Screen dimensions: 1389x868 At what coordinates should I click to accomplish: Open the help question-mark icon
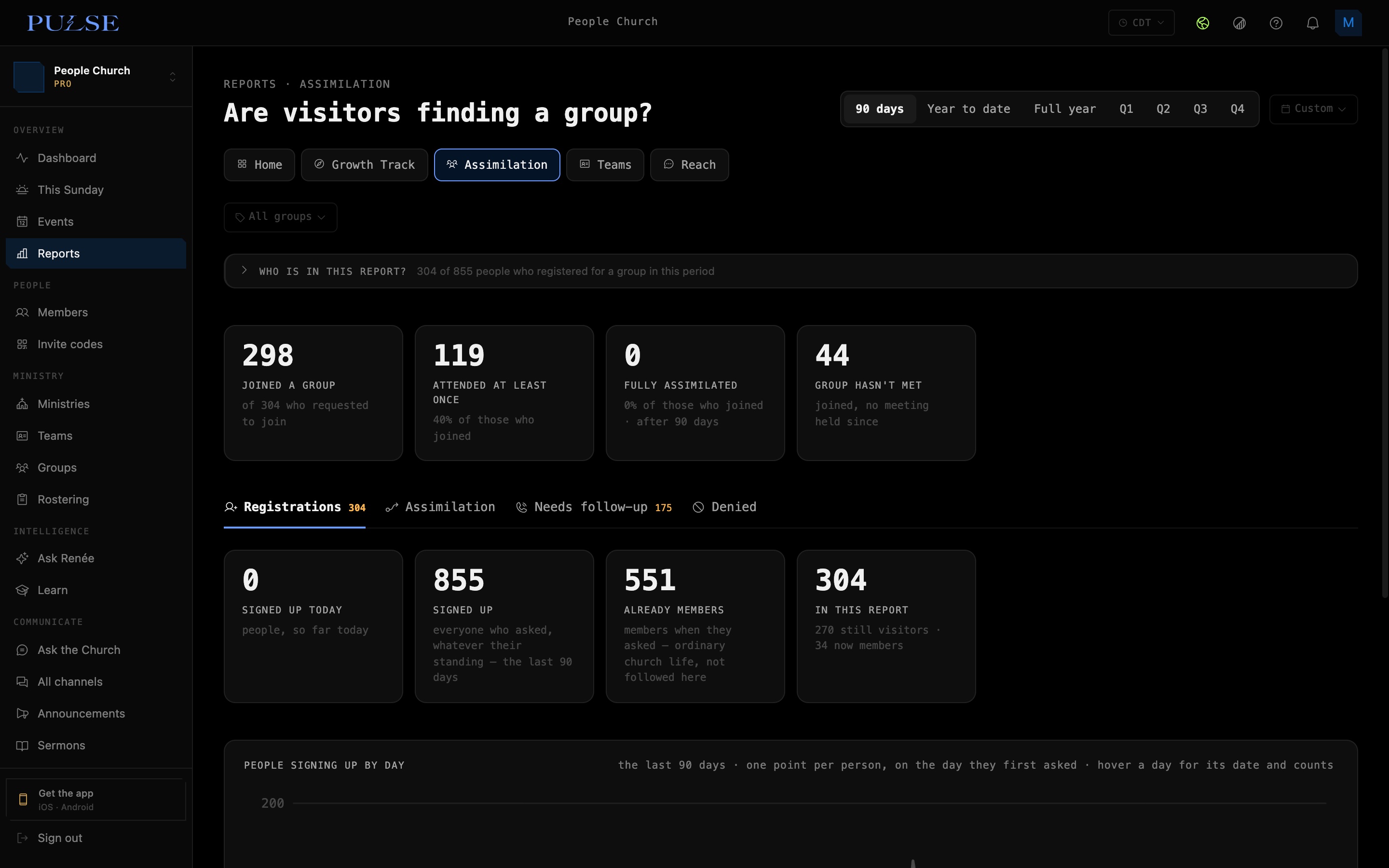tap(1276, 23)
